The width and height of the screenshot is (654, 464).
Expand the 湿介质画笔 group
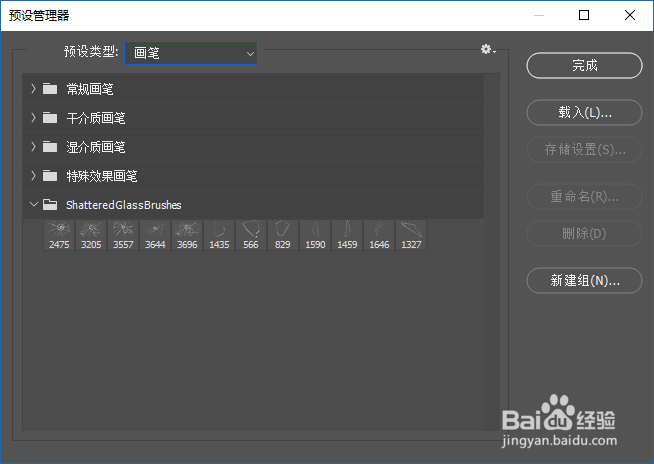33,146
